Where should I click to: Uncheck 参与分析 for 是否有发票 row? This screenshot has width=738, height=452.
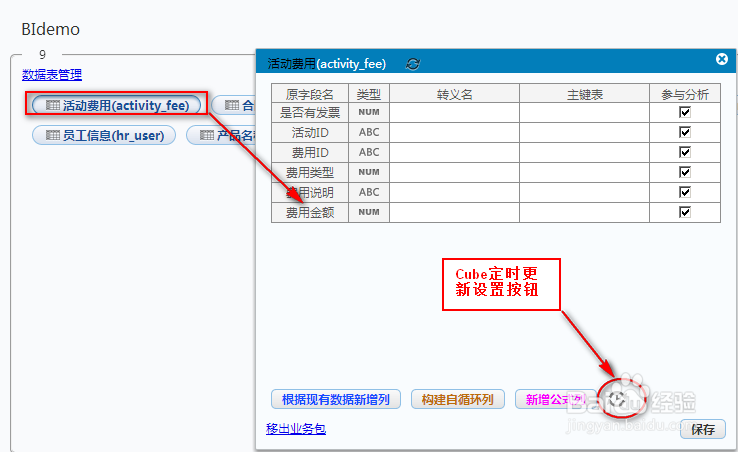pos(685,112)
